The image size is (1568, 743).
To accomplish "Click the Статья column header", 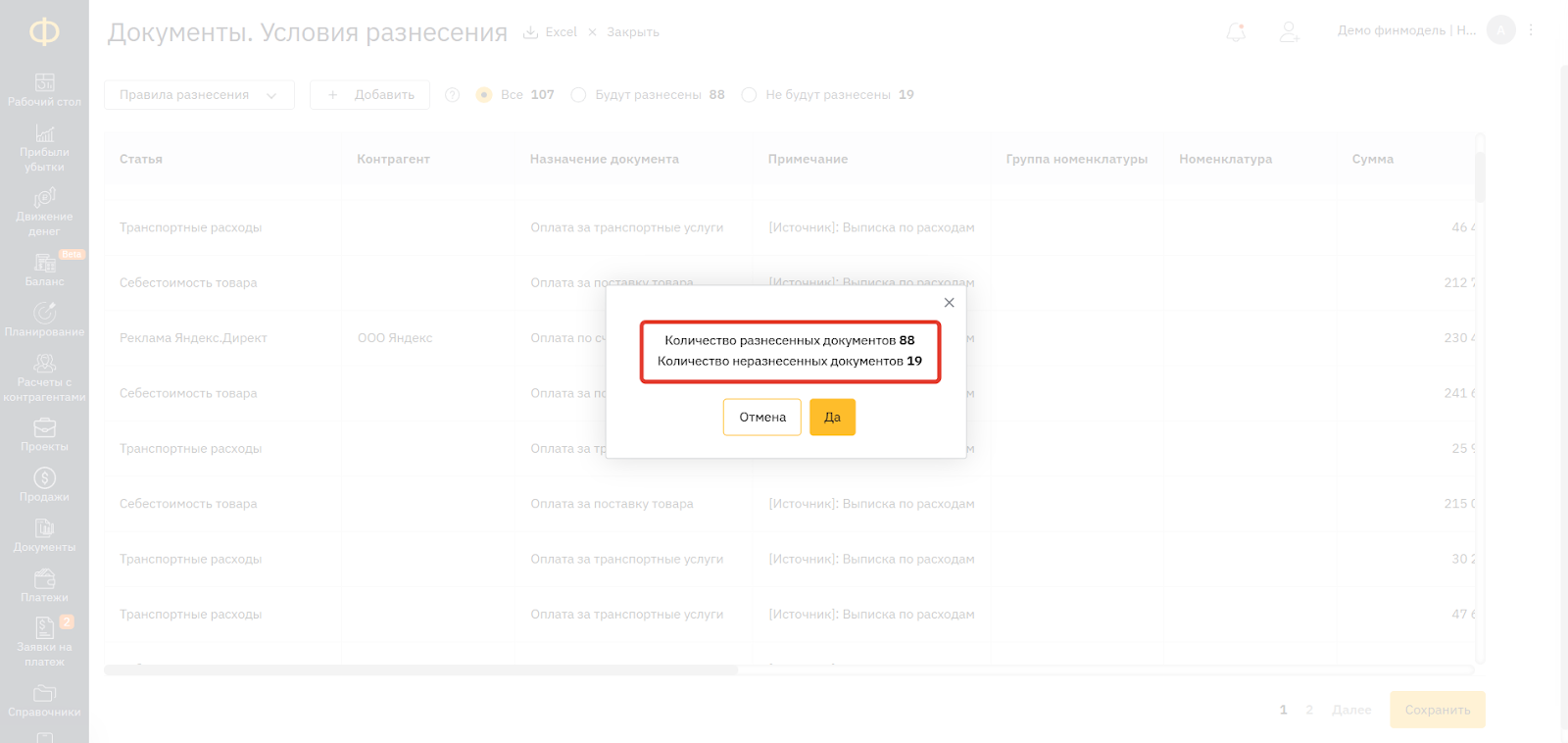I will pos(141,159).
